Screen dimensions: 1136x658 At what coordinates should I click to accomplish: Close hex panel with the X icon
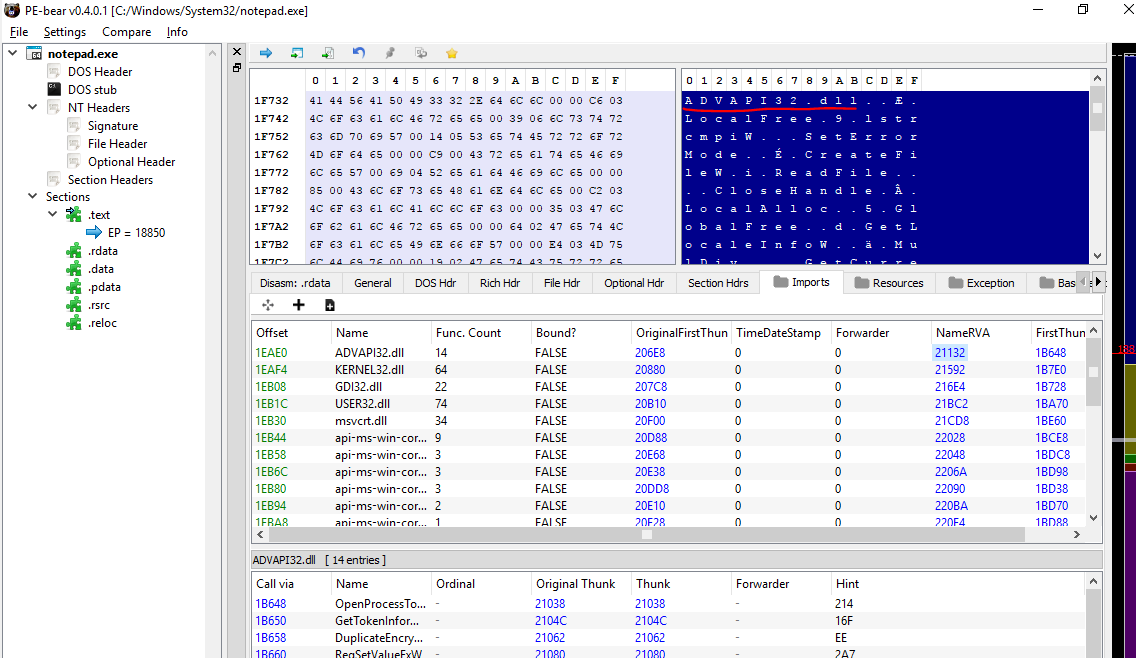click(237, 52)
